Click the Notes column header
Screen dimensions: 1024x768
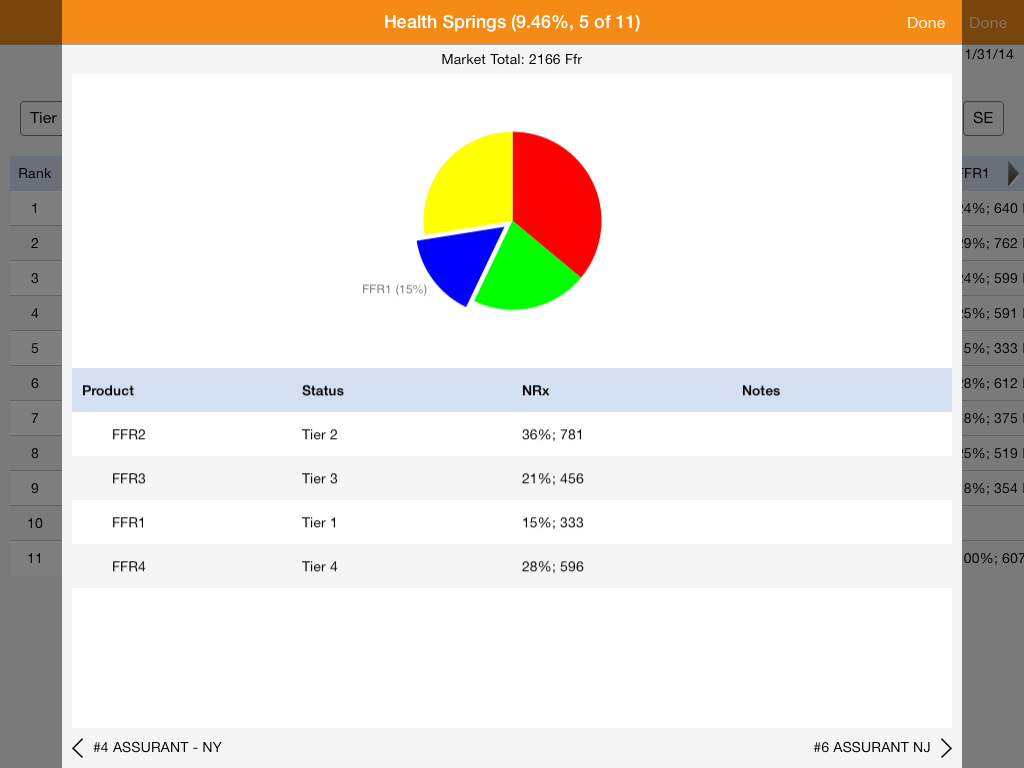(760, 391)
